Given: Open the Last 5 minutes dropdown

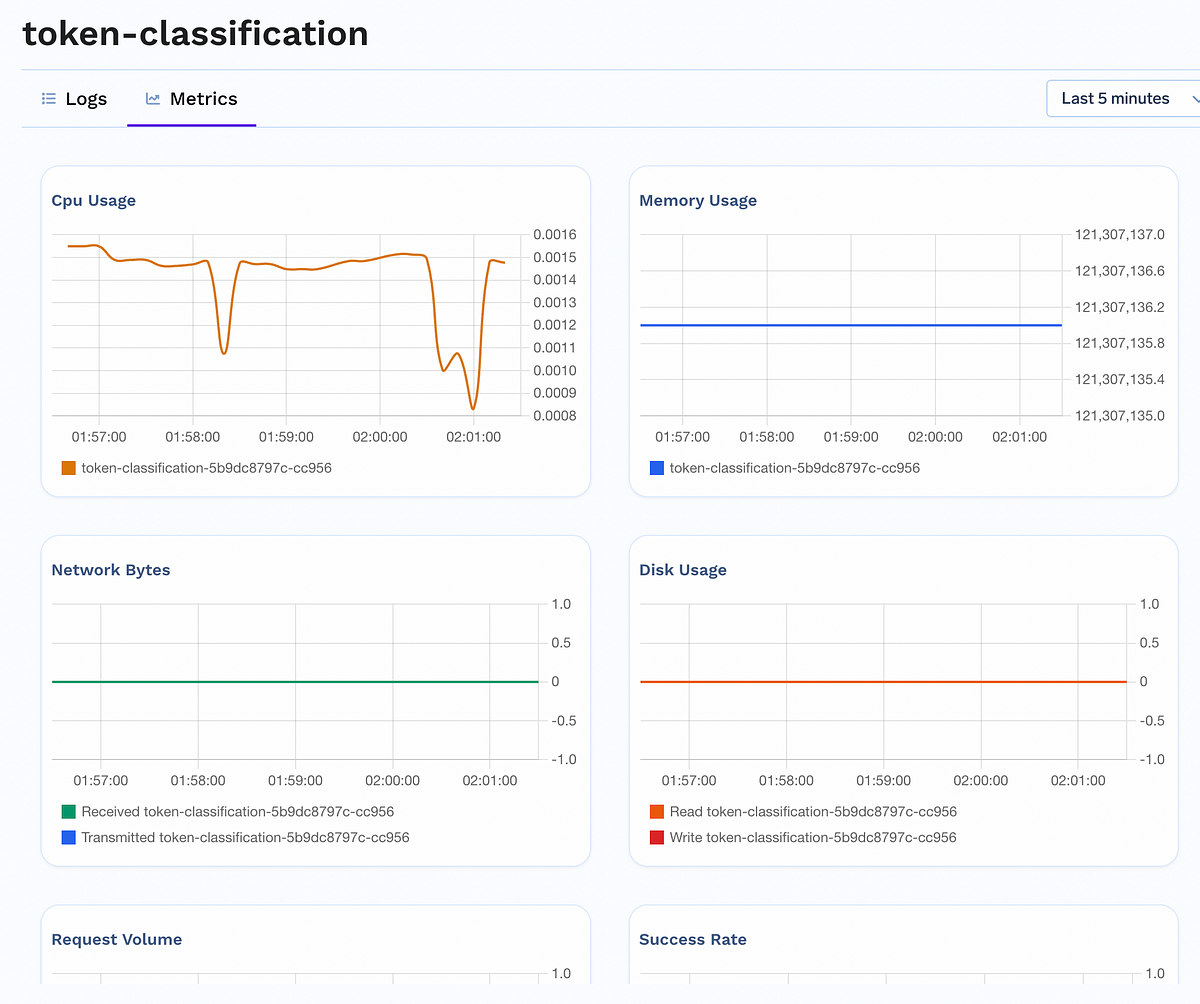Looking at the screenshot, I should 1123,99.
